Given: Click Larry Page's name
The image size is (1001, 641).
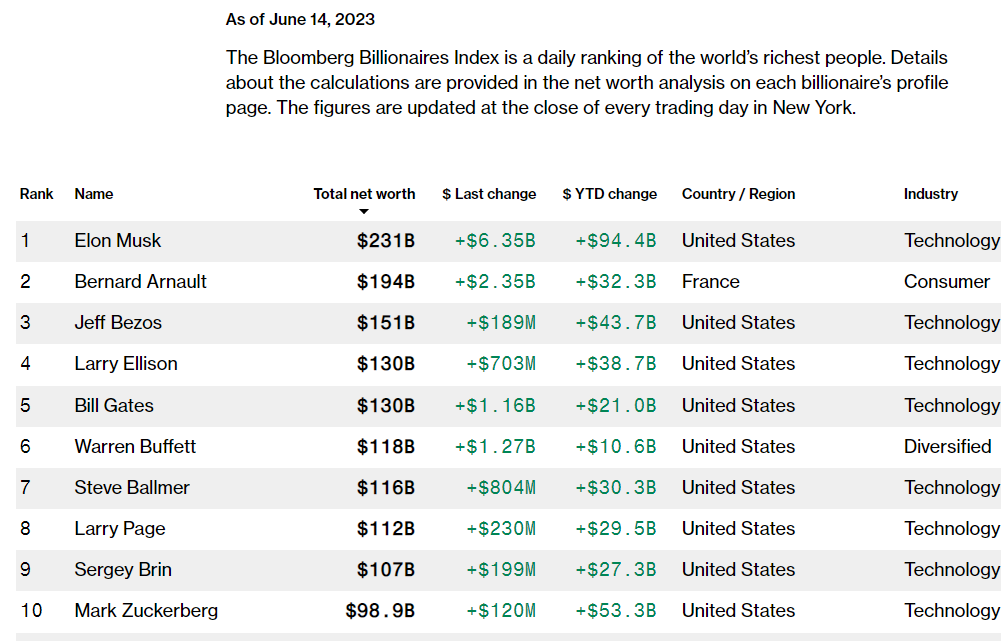Looking at the screenshot, I should pos(119,529).
